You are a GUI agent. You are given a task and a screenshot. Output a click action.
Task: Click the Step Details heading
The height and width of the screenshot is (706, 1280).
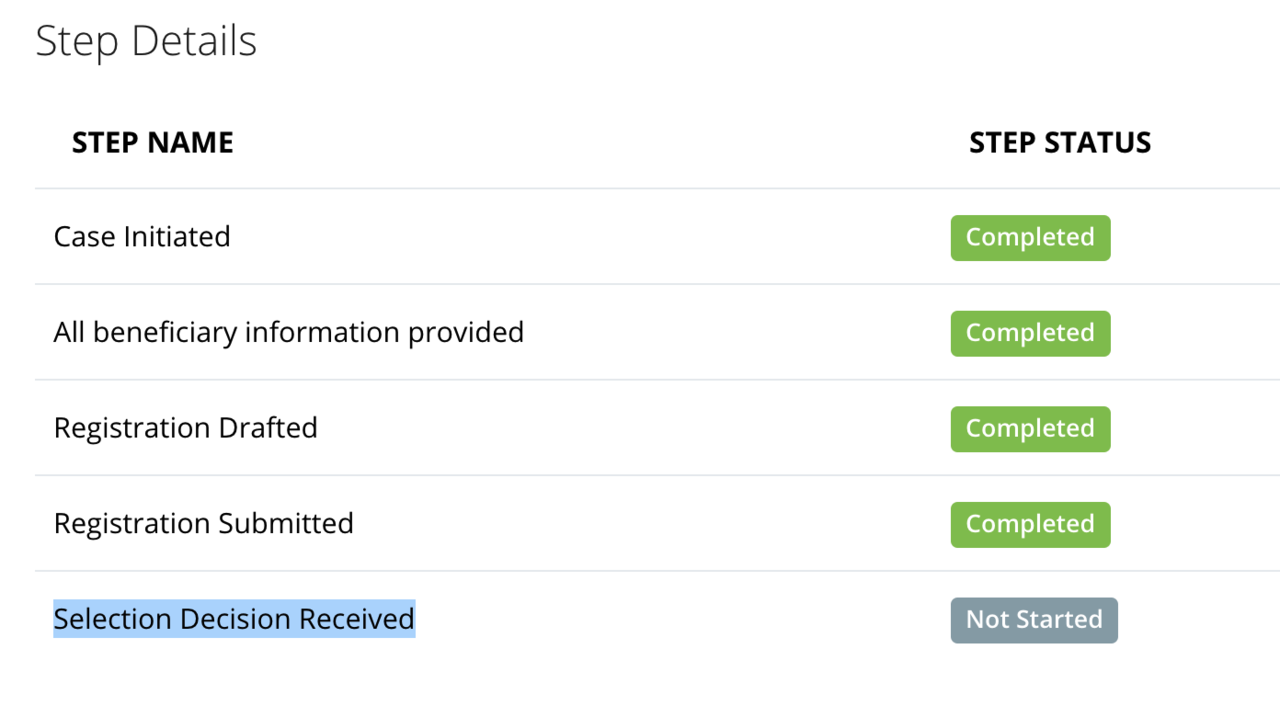point(146,41)
